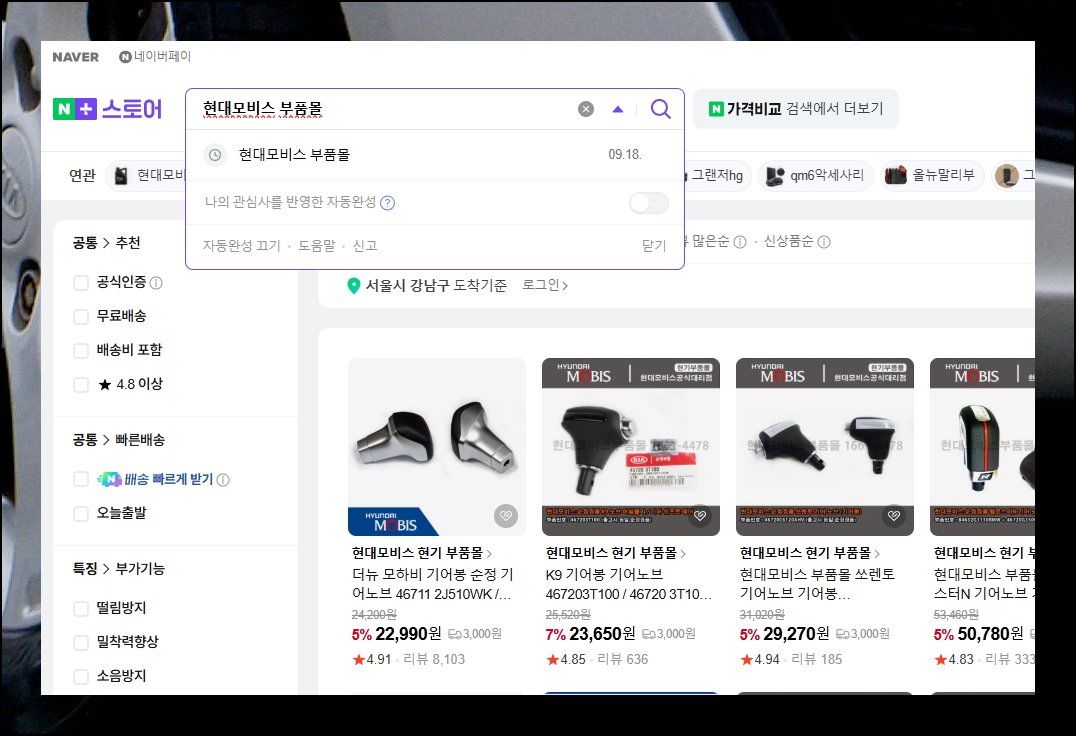Select the 올뉴말리부 related keyword chip
Screen dimensions: 1076x736
pyautogui.click(x=932, y=176)
